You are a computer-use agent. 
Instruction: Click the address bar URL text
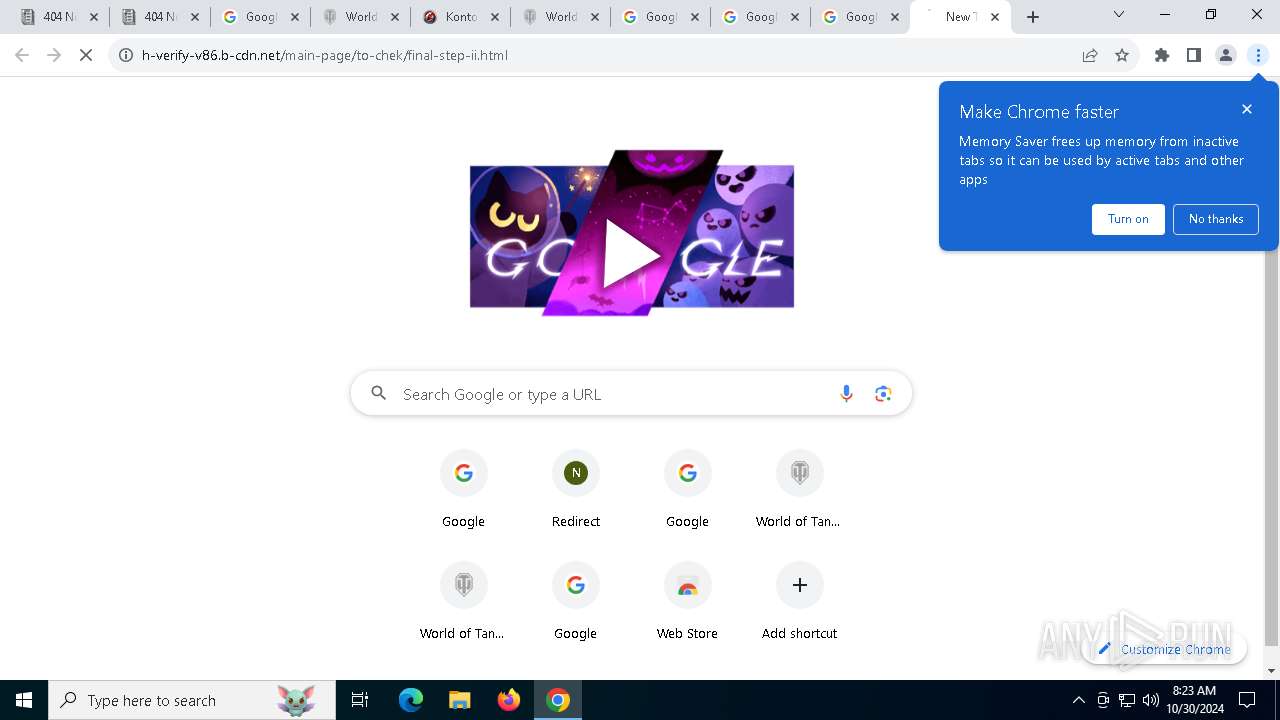pyautogui.click(x=325, y=56)
